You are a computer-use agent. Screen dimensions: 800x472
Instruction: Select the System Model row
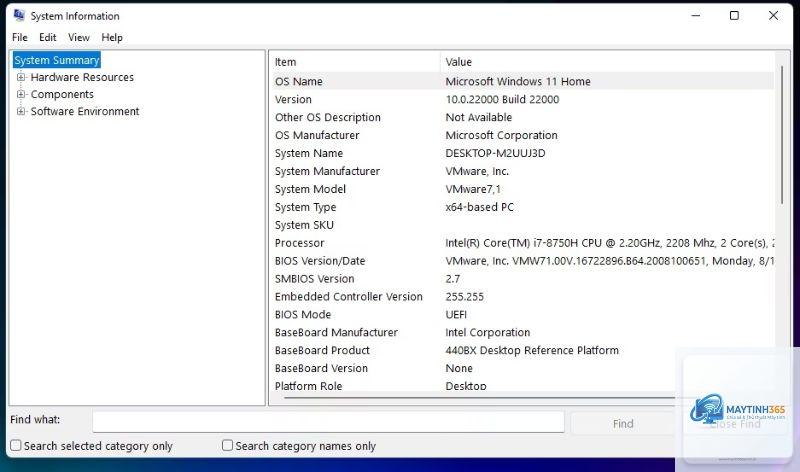click(x=522, y=189)
